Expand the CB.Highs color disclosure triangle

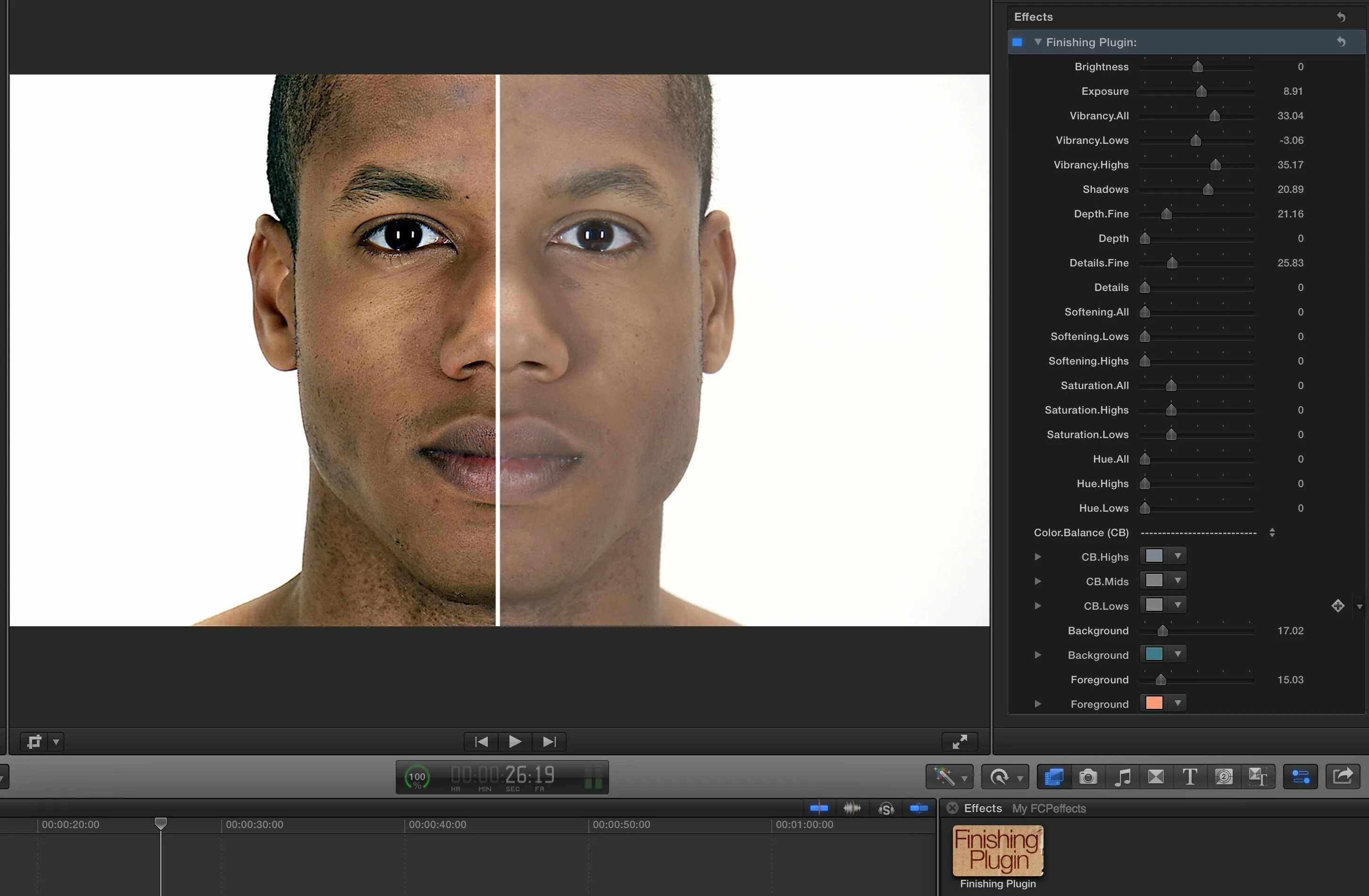[1038, 556]
